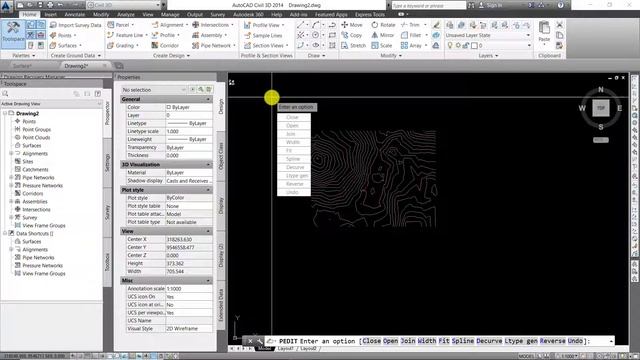Select the Rotate tool
Viewport: 640px width, 360px height.
point(383,25)
